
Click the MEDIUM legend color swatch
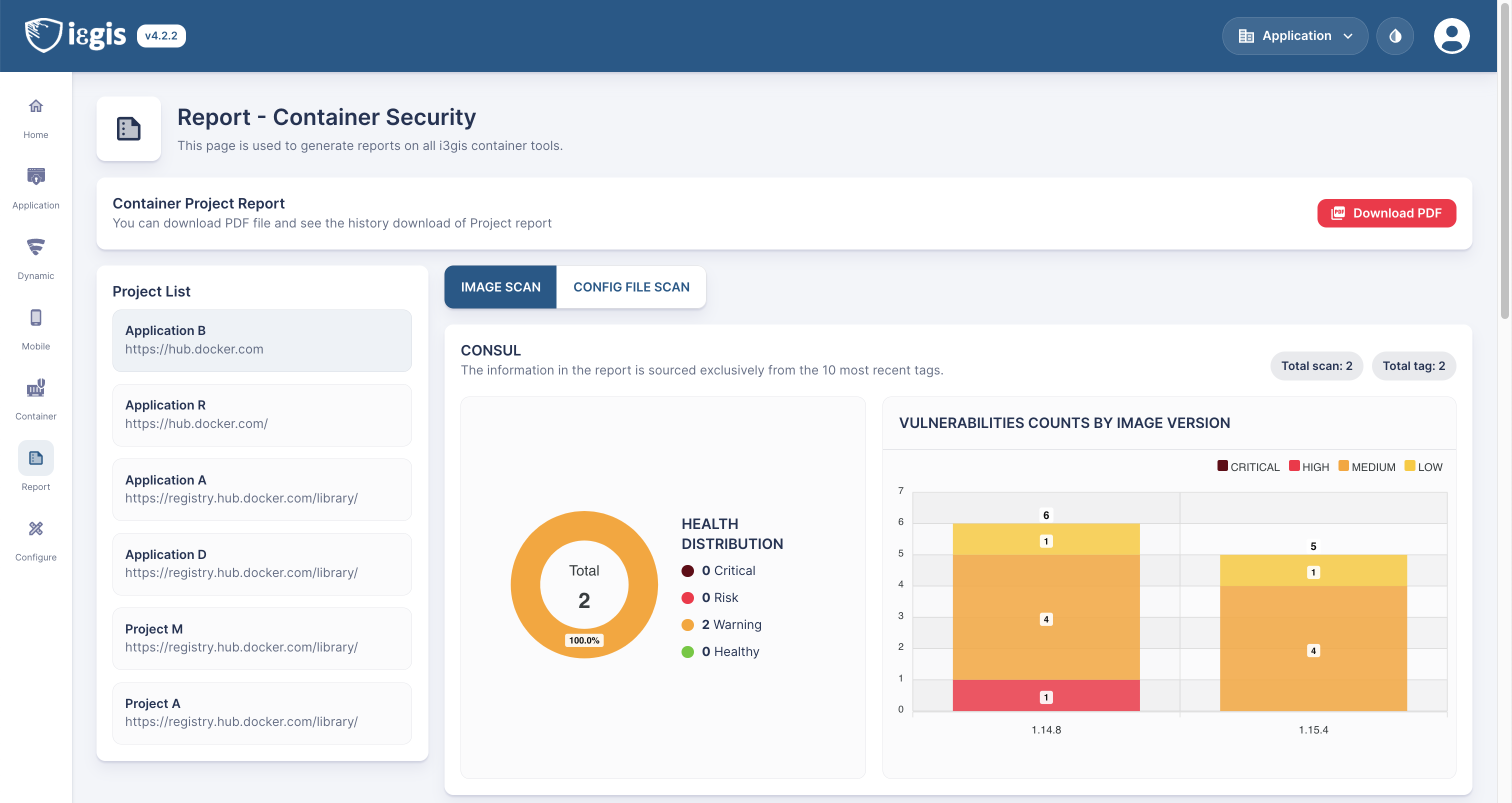coord(1343,466)
